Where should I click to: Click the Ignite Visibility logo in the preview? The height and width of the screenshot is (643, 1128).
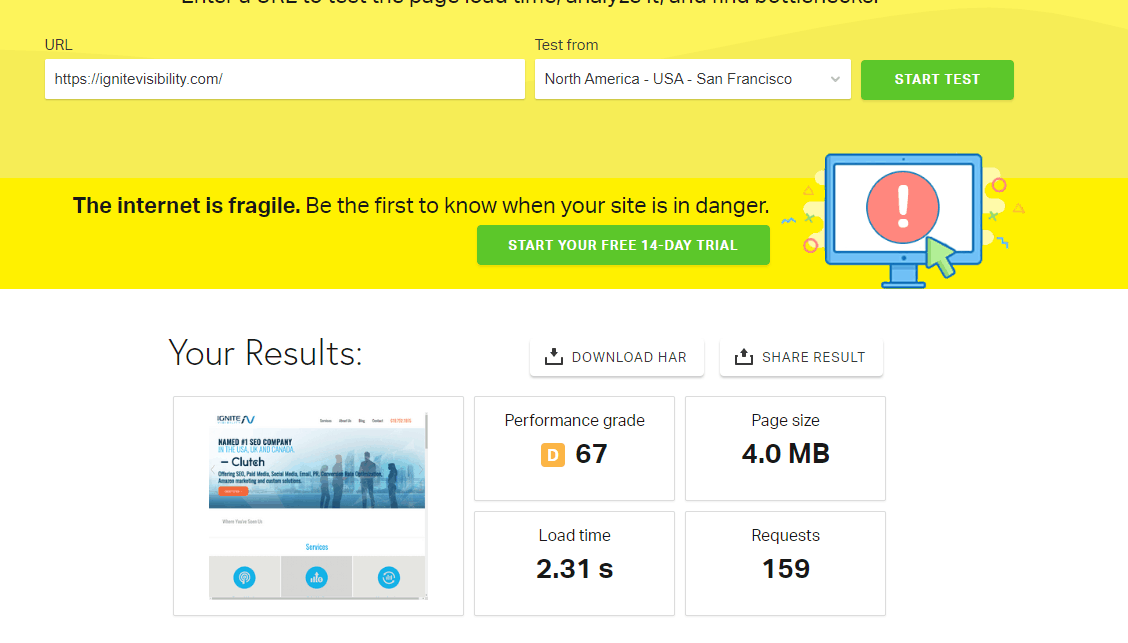click(x=236, y=419)
